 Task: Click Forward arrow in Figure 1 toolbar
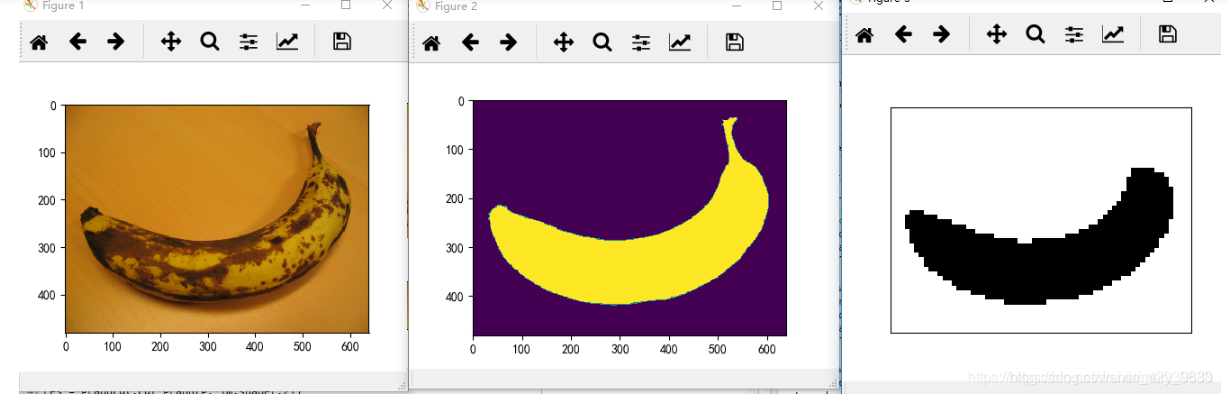116,42
